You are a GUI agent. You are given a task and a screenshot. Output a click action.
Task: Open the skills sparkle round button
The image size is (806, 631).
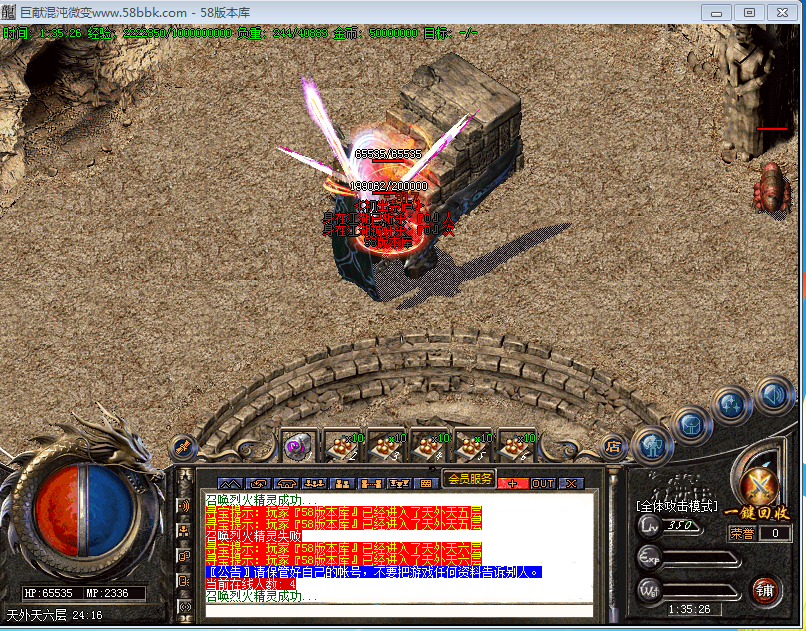[x=732, y=404]
